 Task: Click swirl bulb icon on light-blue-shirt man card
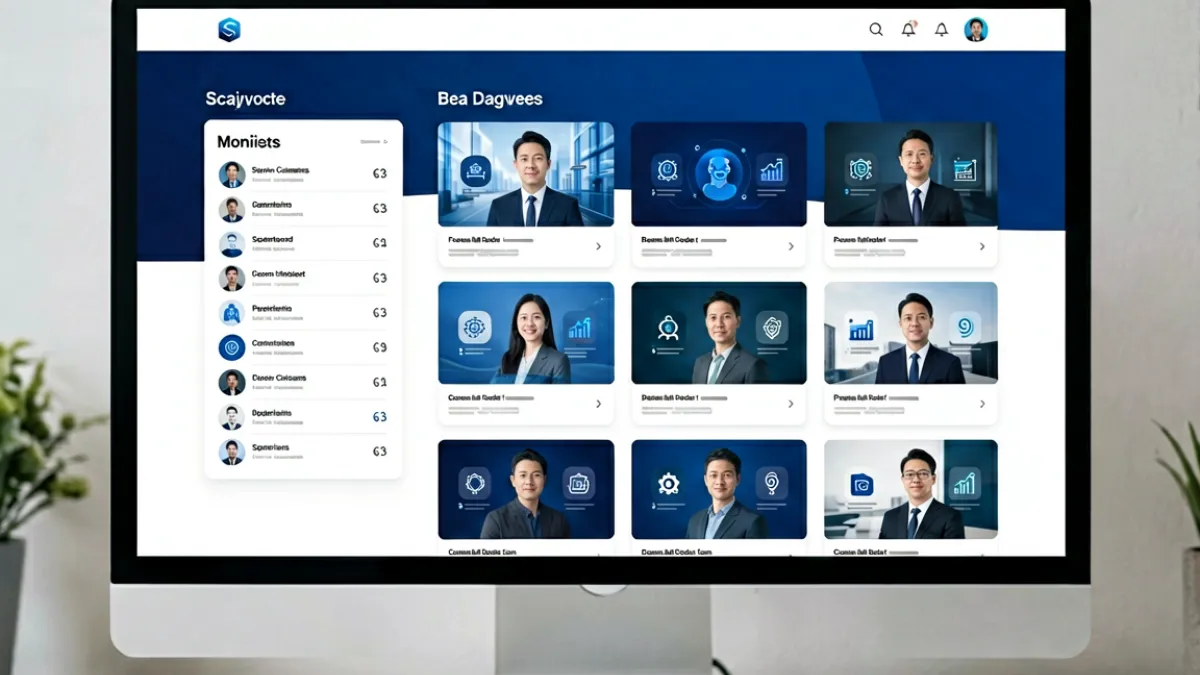pyautogui.click(x=771, y=484)
